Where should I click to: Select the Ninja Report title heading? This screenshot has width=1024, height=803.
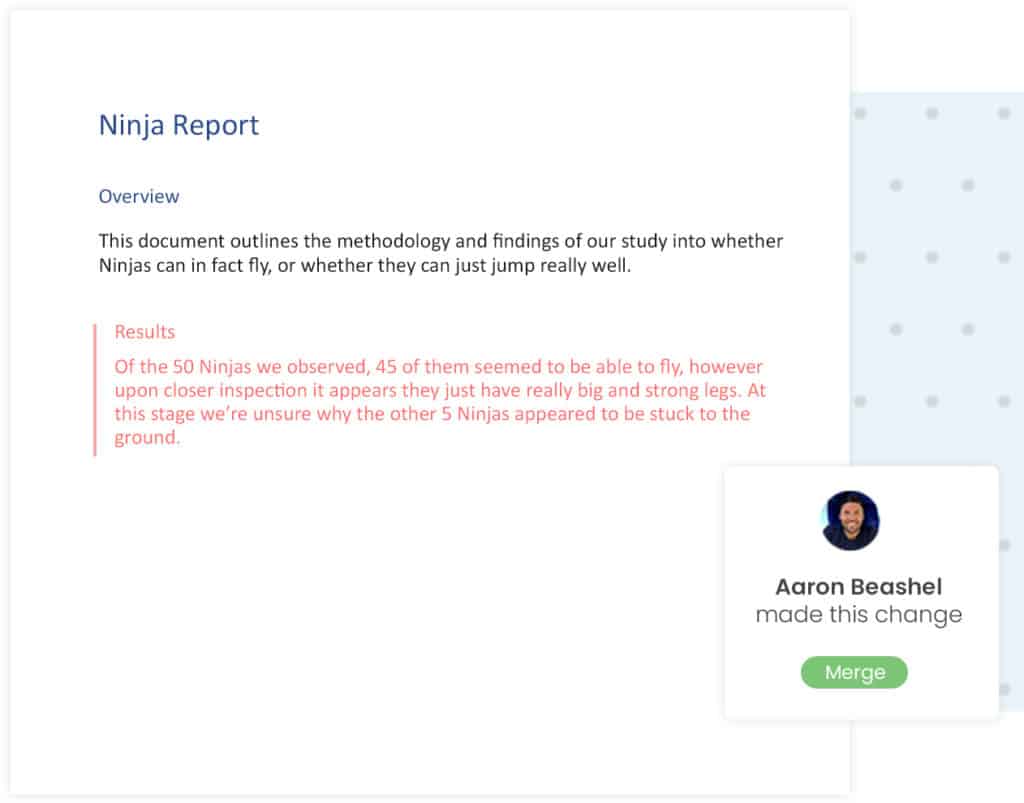click(x=179, y=125)
